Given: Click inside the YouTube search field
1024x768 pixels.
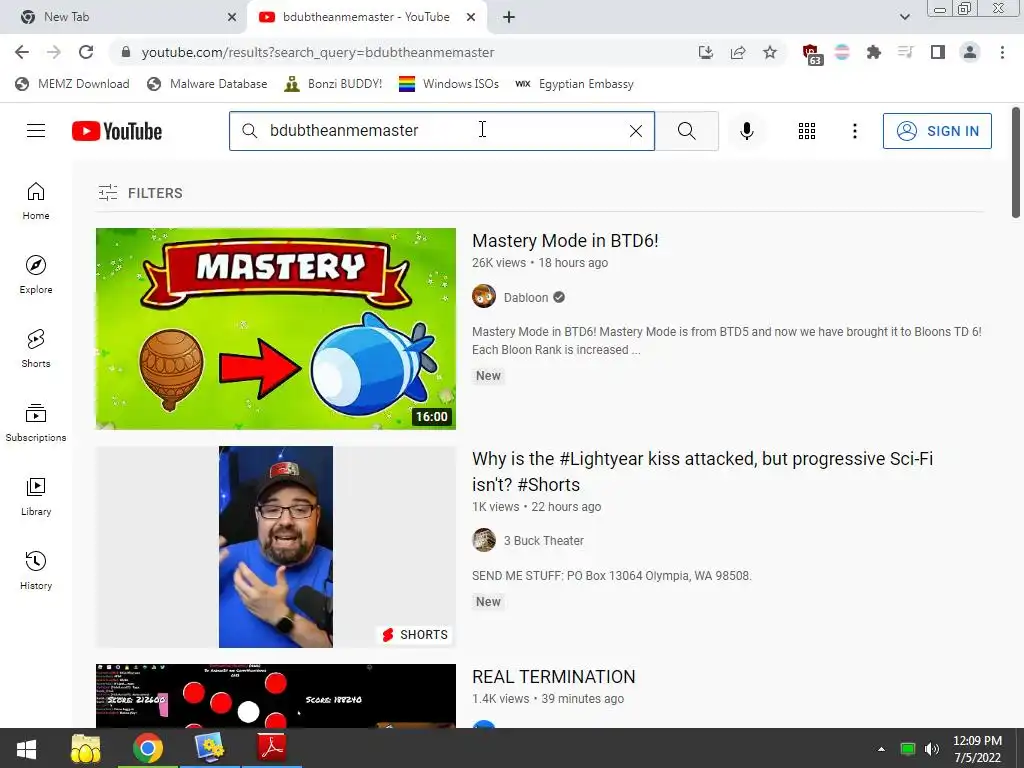Looking at the screenshot, I should click(441, 131).
